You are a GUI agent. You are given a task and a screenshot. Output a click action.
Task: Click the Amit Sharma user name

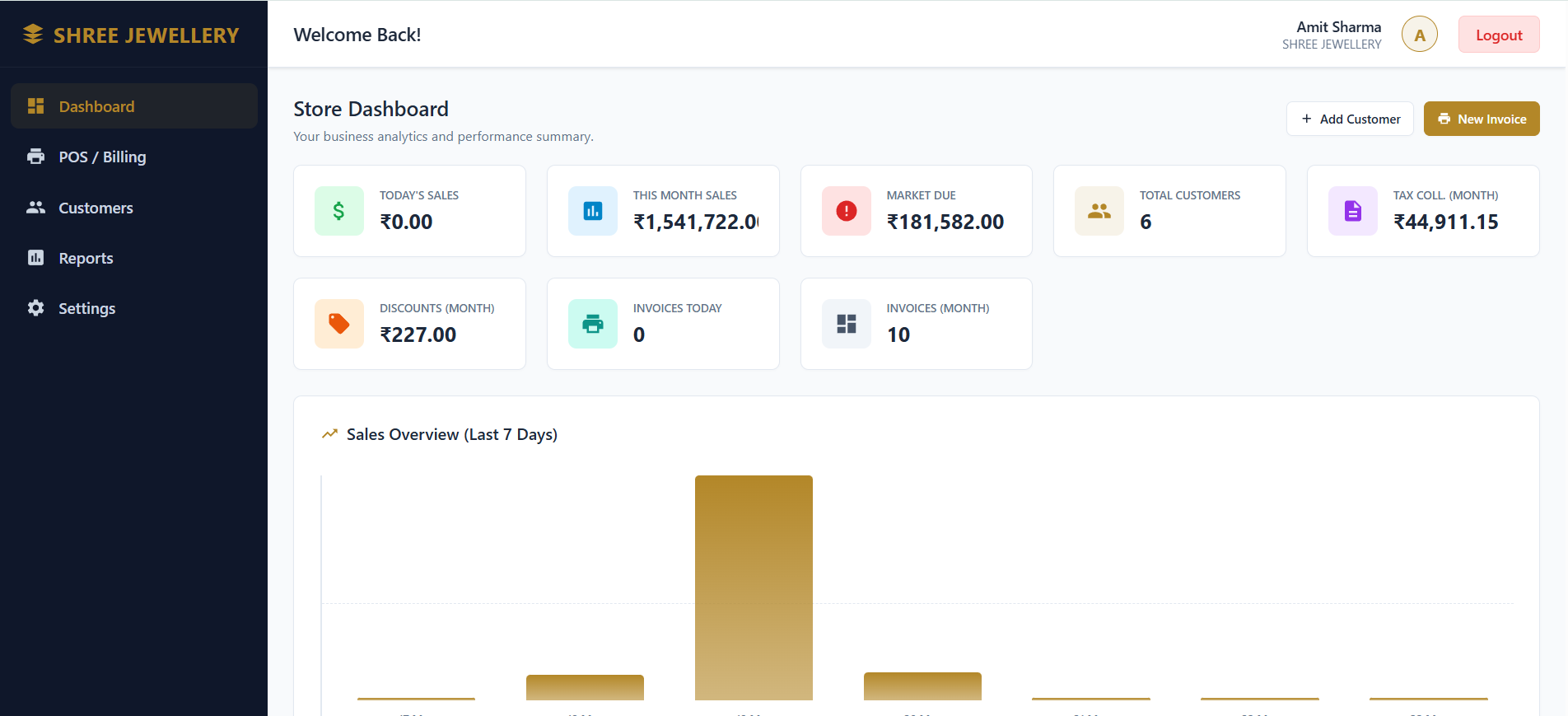pyautogui.click(x=1339, y=27)
